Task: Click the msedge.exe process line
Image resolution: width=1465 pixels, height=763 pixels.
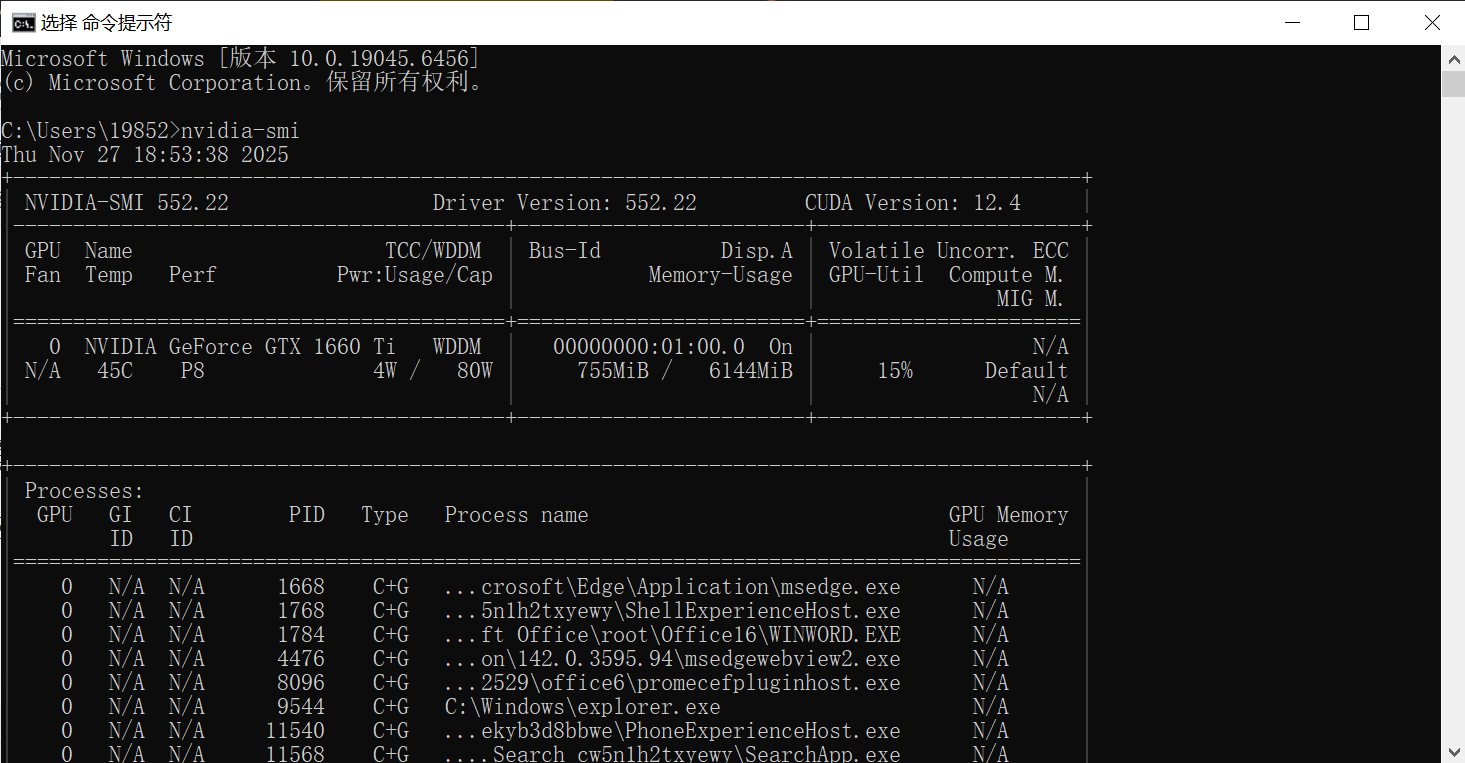Action: click(671, 587)
